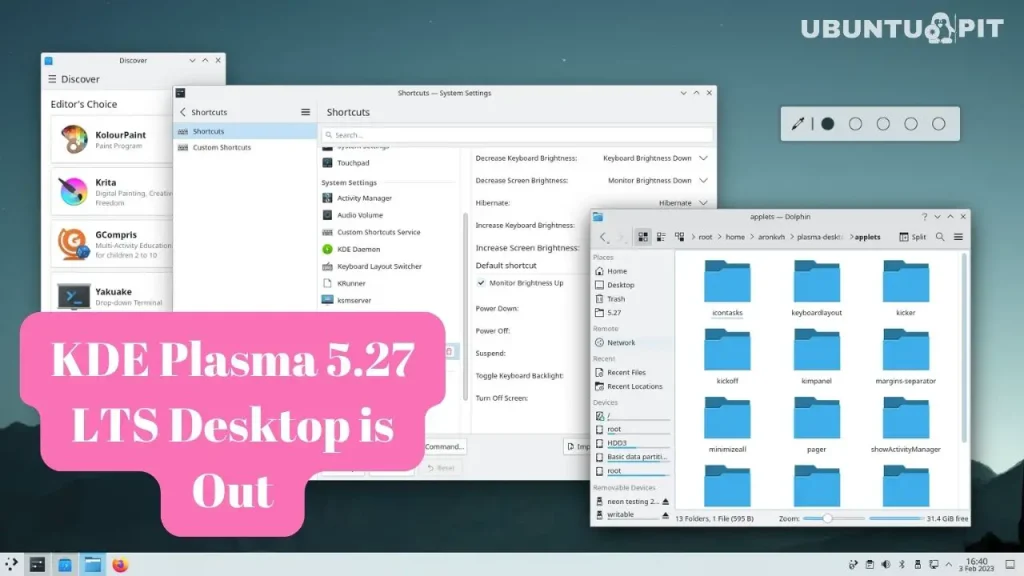Eject writable removable device
Image resolution: width=1024 pixels, height=576 pixels.
click(665, 515)
